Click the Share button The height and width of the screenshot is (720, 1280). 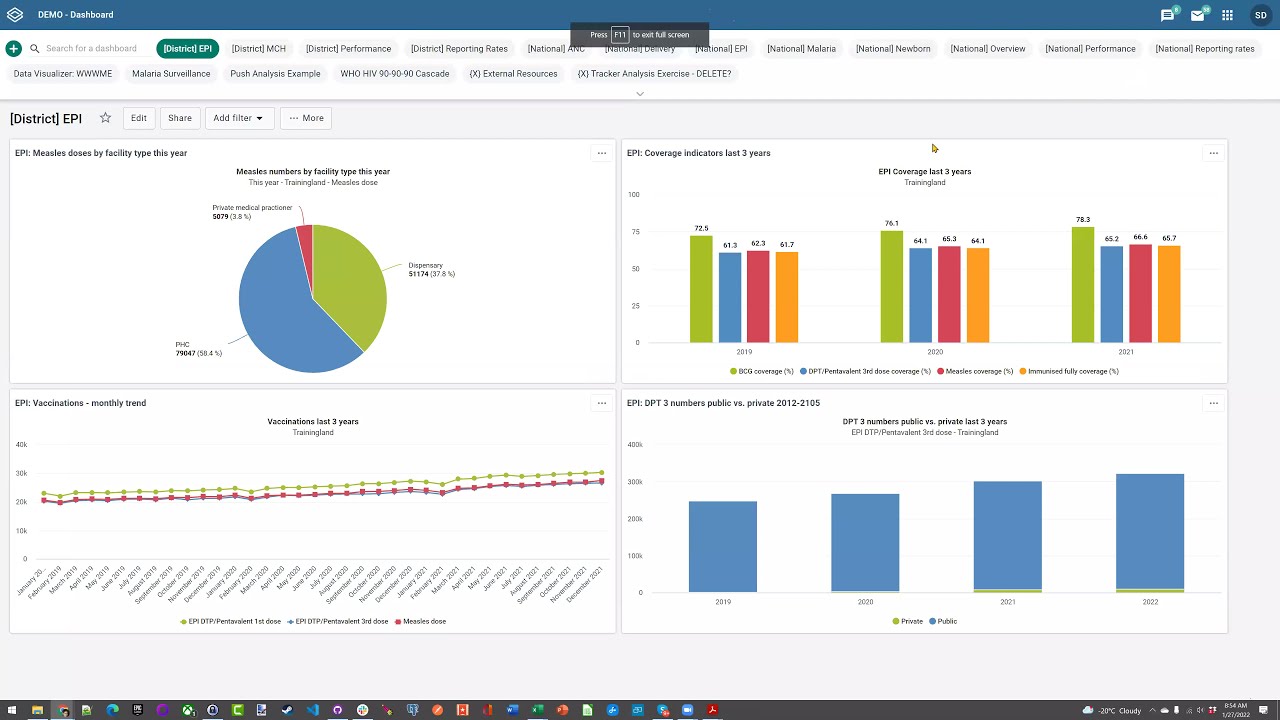[x=180, y=118]
